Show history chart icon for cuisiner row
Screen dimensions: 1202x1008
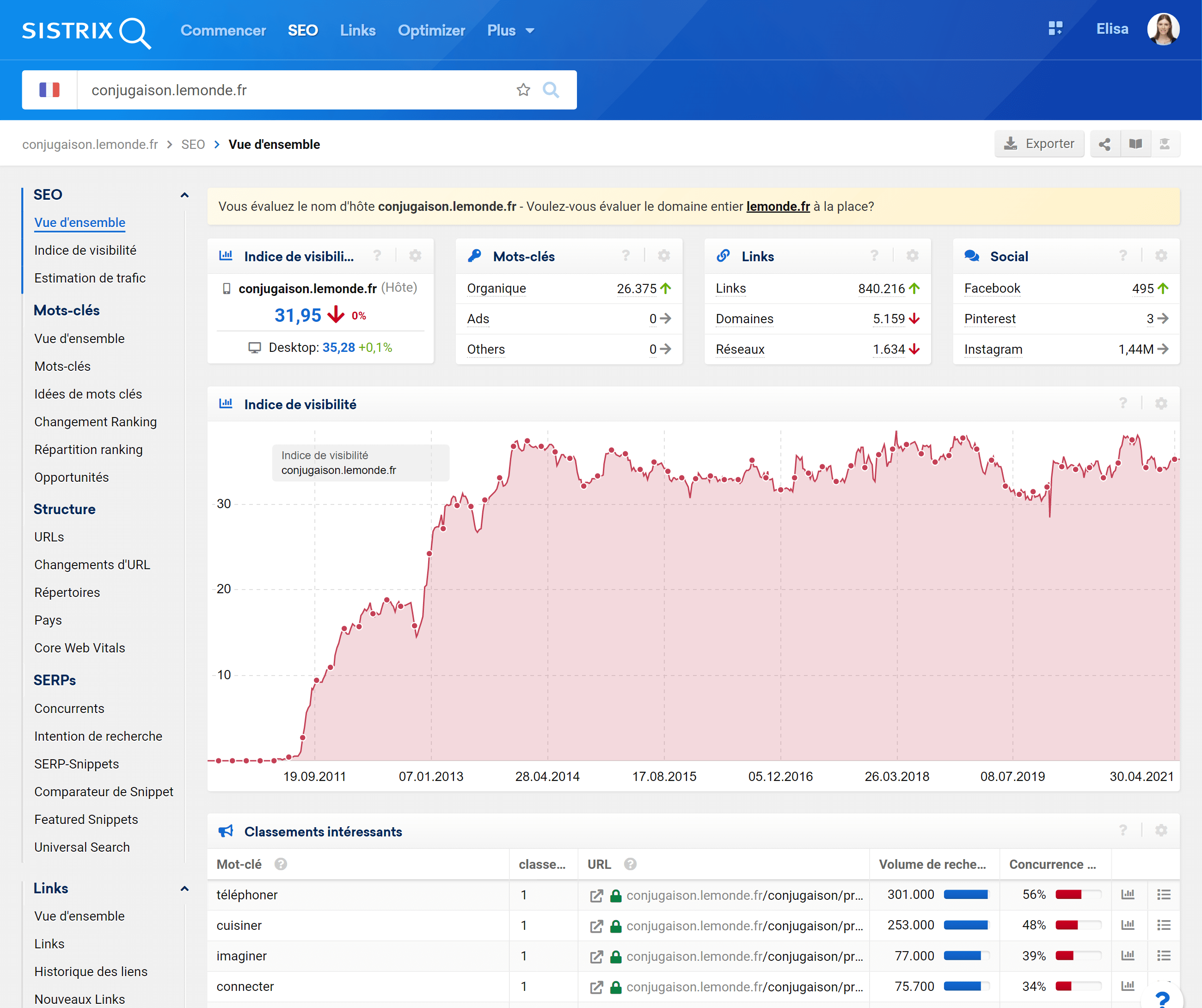(x=1128, y=925)
